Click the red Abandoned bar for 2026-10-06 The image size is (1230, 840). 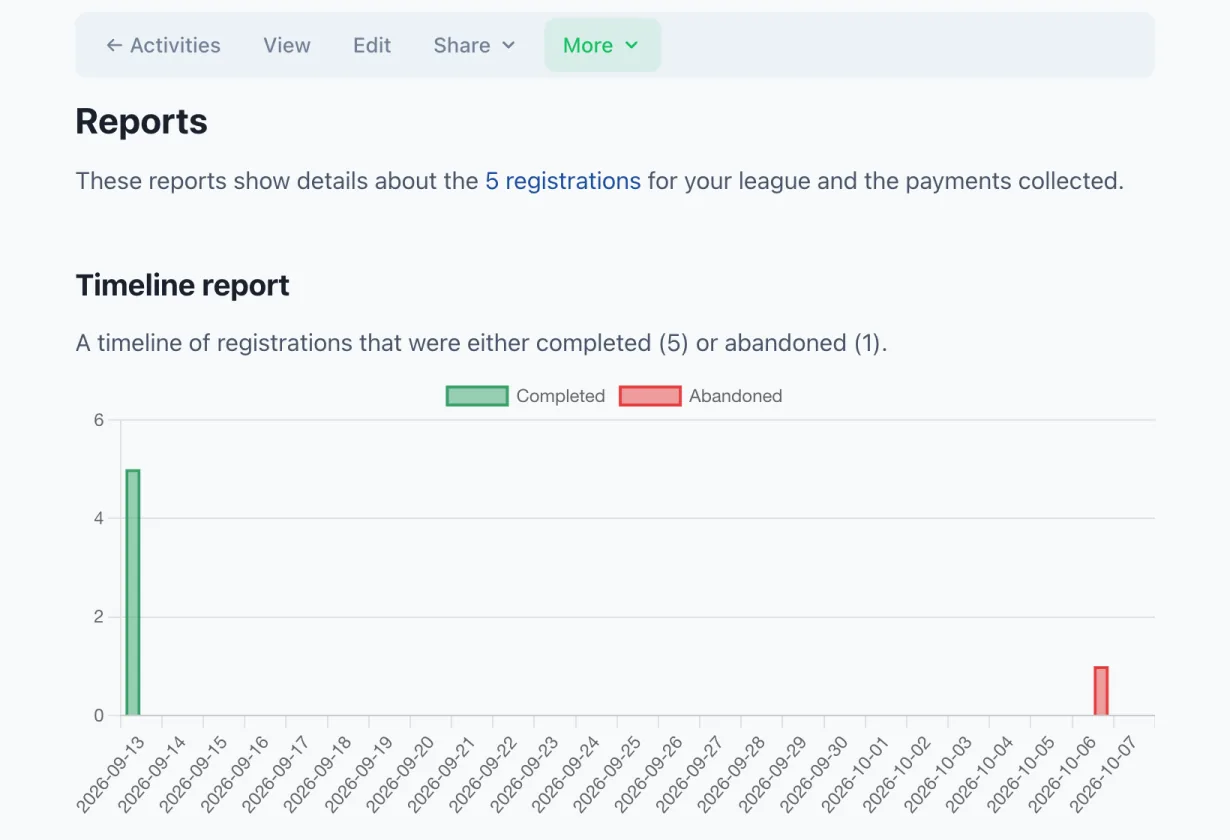[x=1101, y=691]
